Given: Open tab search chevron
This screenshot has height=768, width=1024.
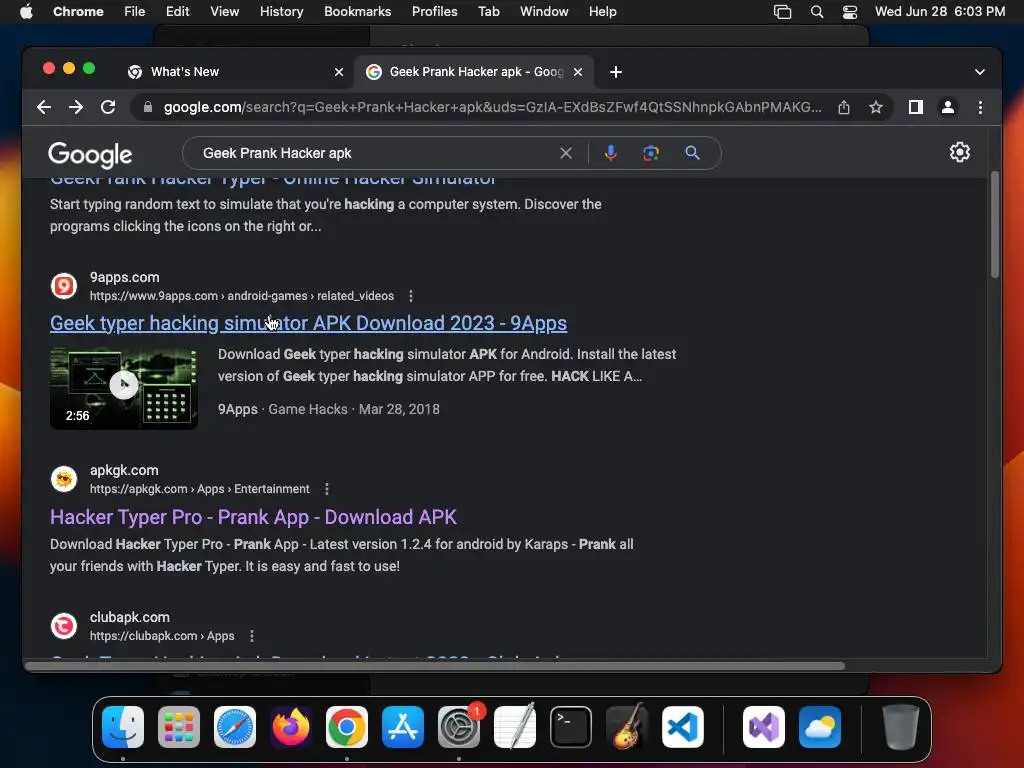Looking at the screenshot, I should [980, 72].
